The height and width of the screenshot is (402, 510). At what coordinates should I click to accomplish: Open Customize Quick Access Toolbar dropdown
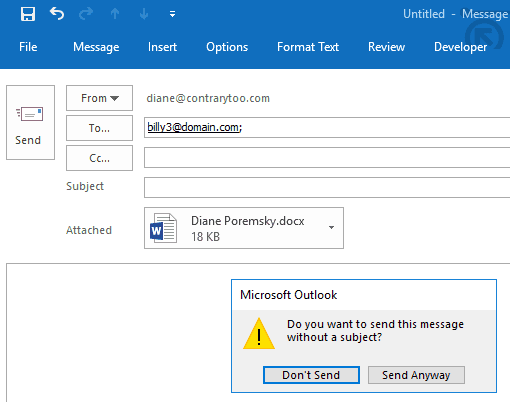pos(172,14)
